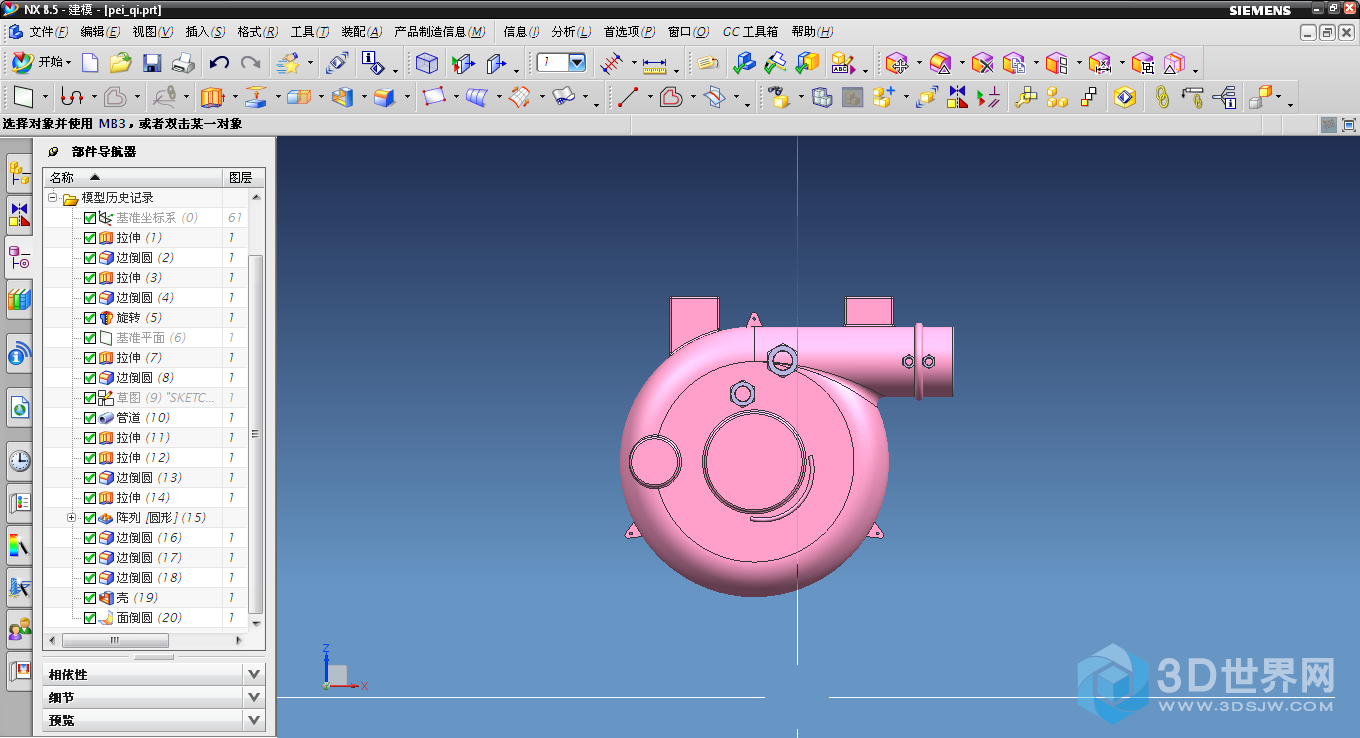Click the Bounded Plane surface icon

[x=434, y=97]
